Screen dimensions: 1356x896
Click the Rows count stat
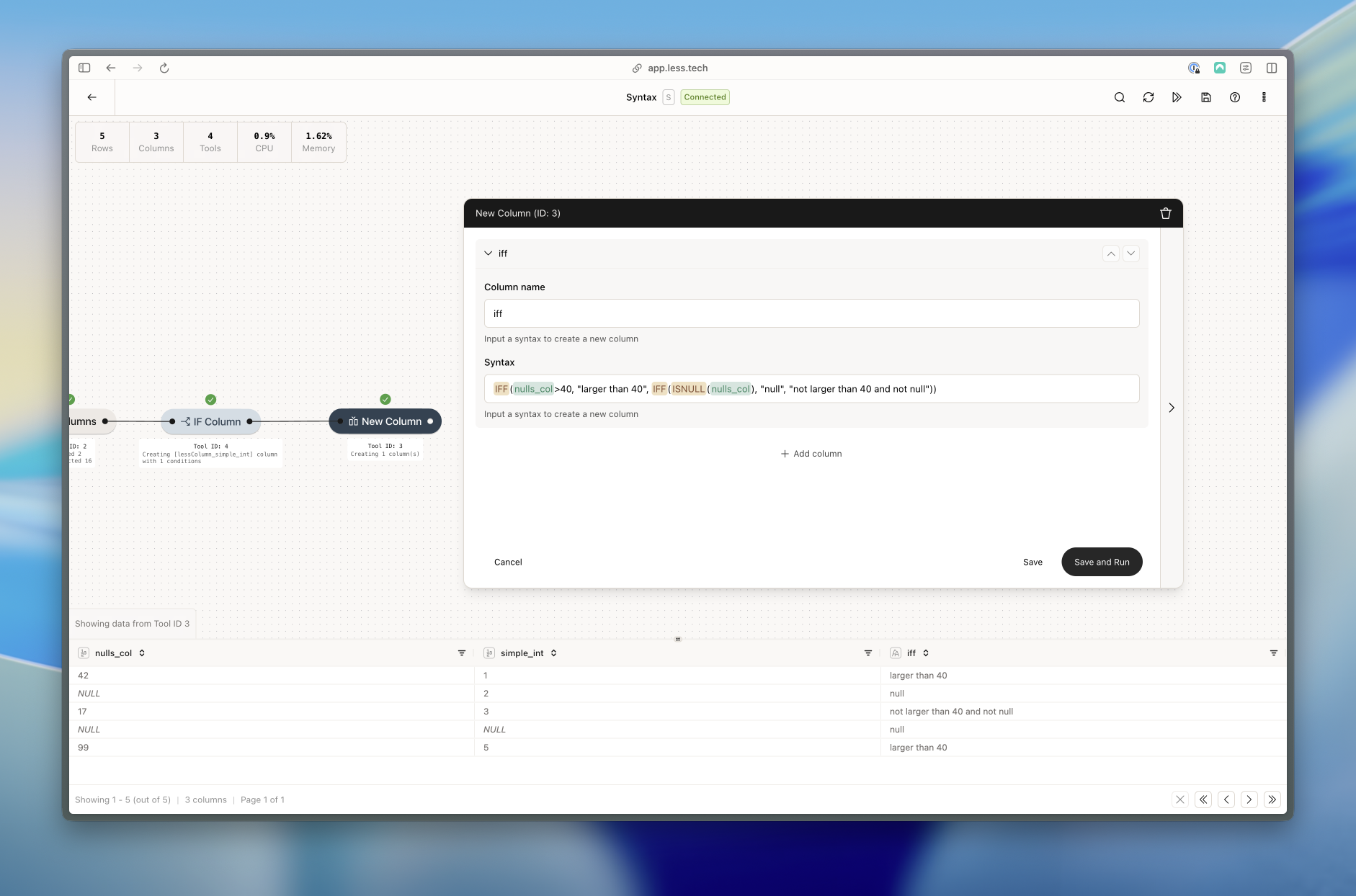pyautogui.click(x=102, y=142)
